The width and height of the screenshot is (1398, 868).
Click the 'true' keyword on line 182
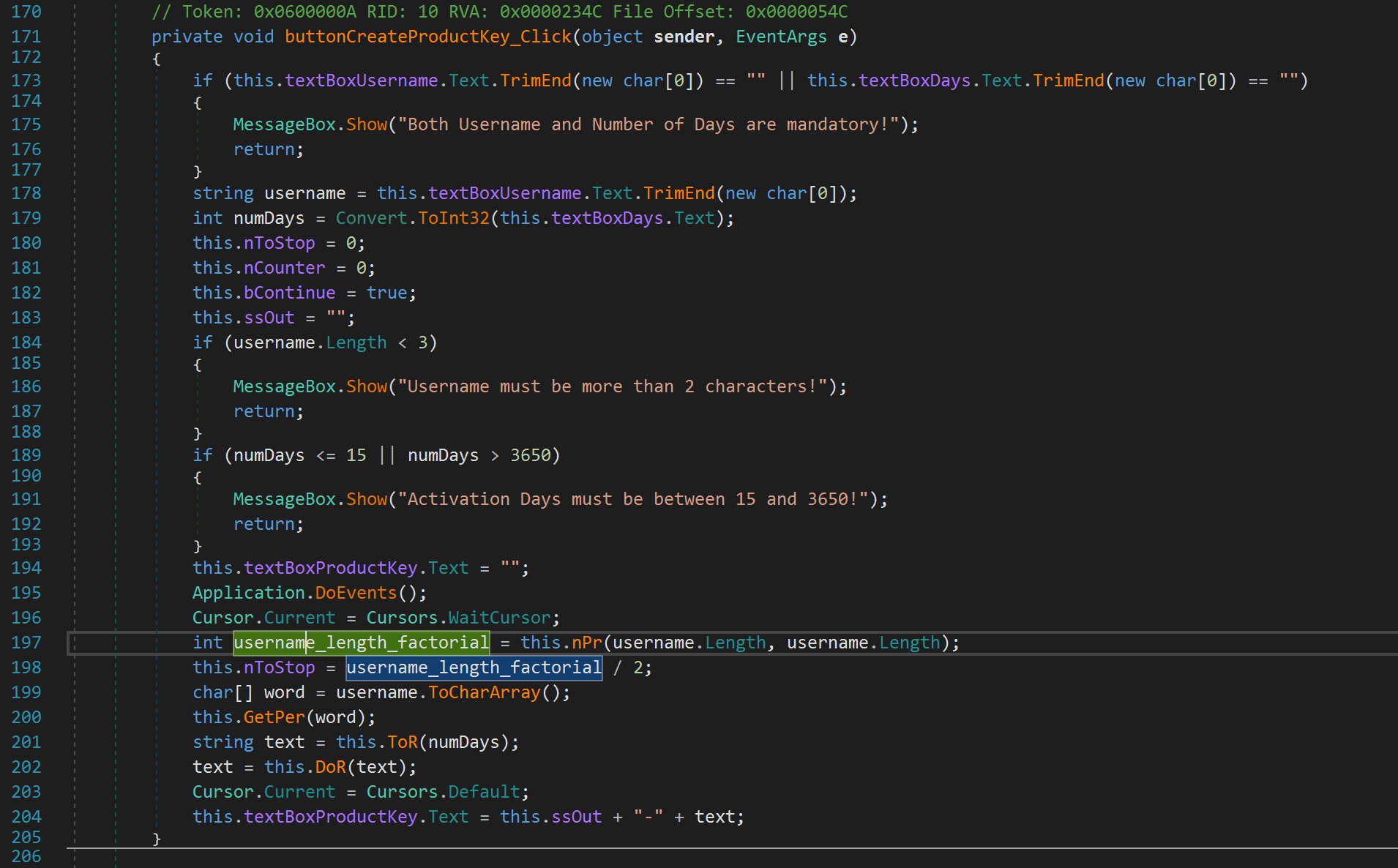coord(387,293)
